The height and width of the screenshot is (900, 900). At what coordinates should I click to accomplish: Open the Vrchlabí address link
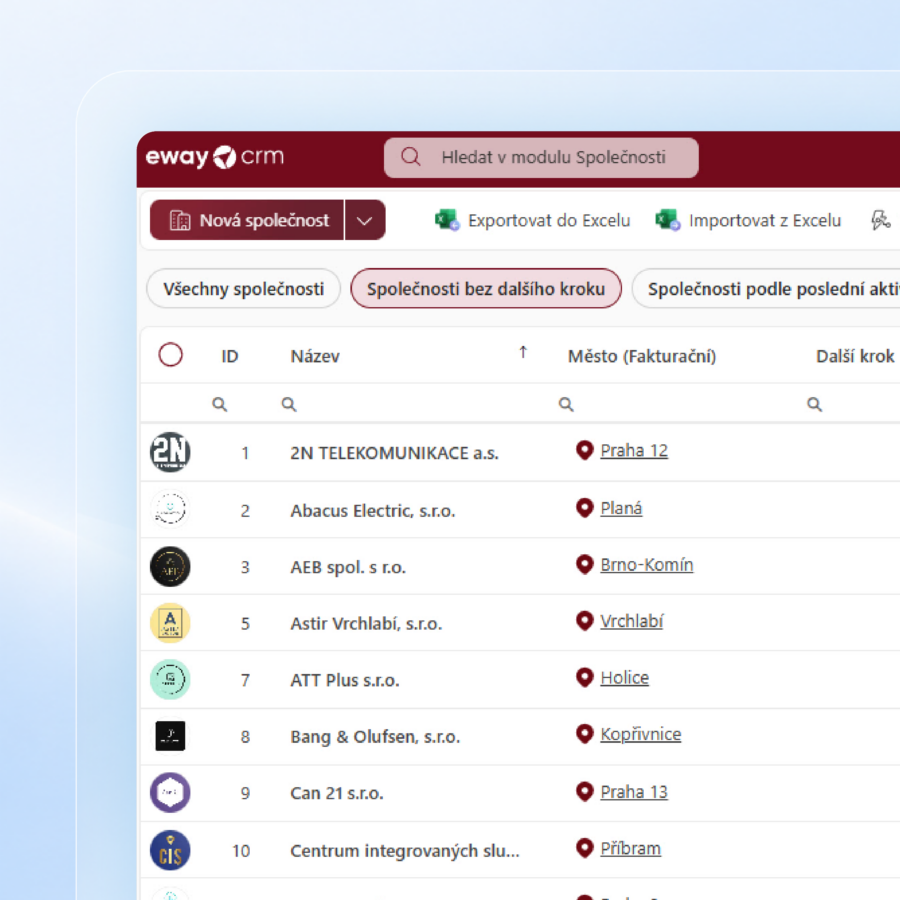coord(632,621)
